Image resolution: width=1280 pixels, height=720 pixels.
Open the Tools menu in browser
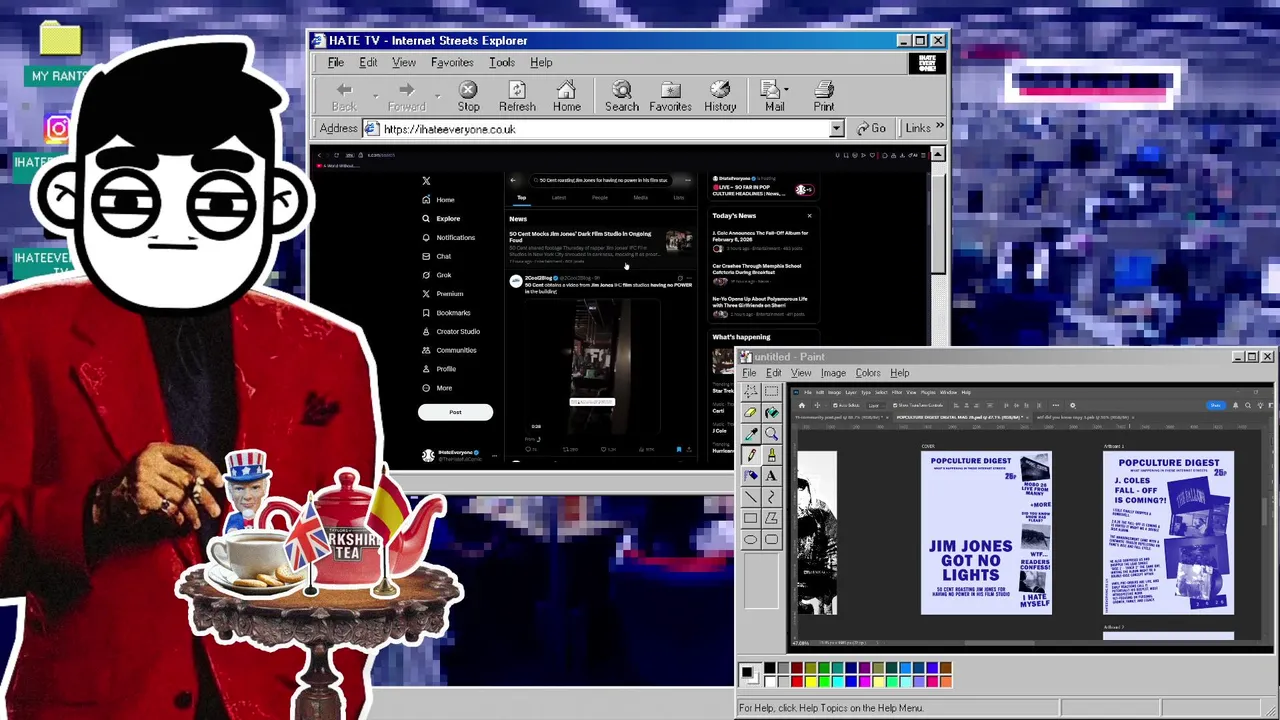(x=502, y=62)
